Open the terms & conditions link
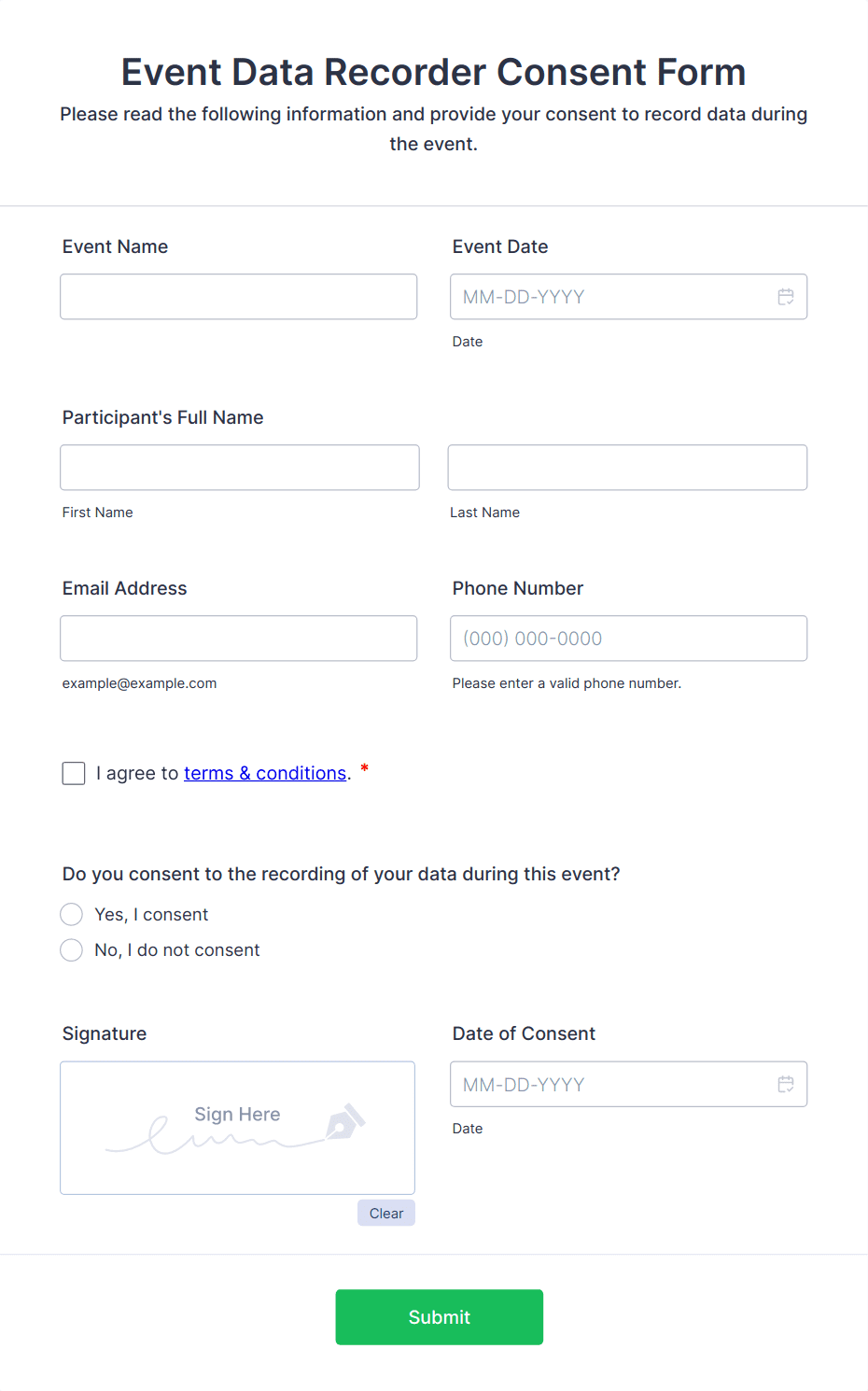Viewport: 868px width, 1391px height. (x=265, y=773)
